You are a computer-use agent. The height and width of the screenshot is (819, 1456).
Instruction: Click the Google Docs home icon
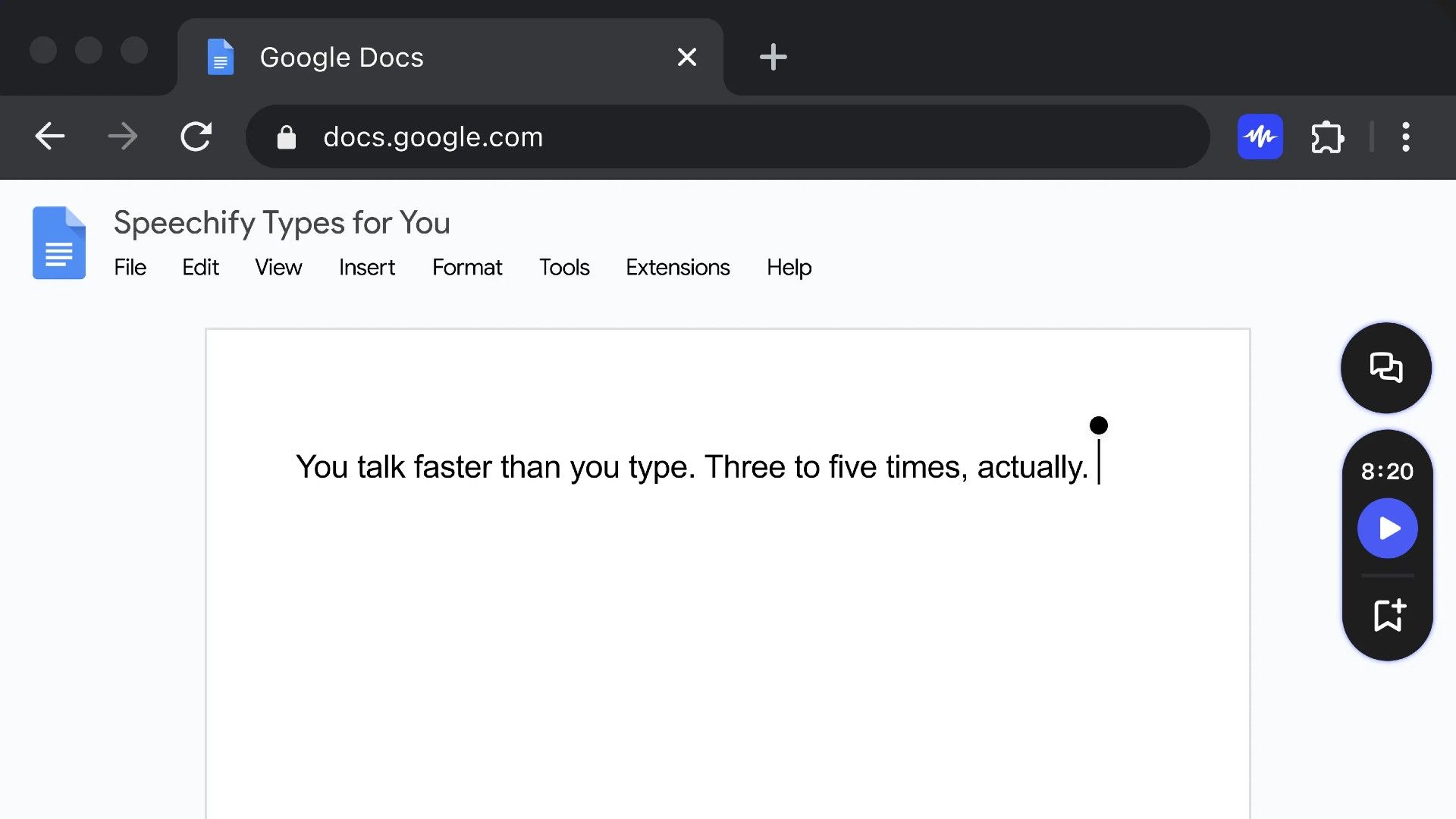click(x=59, y=243)
